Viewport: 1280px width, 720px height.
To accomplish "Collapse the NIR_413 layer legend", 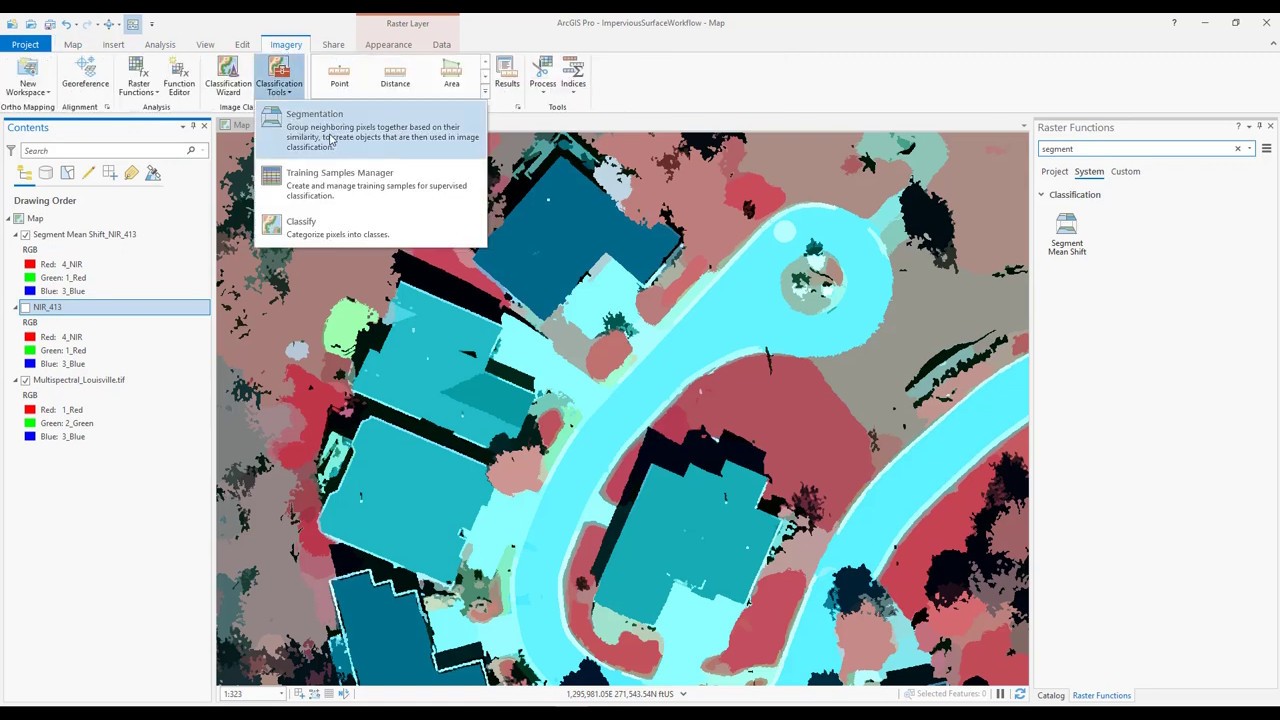I will coord(16,307).
